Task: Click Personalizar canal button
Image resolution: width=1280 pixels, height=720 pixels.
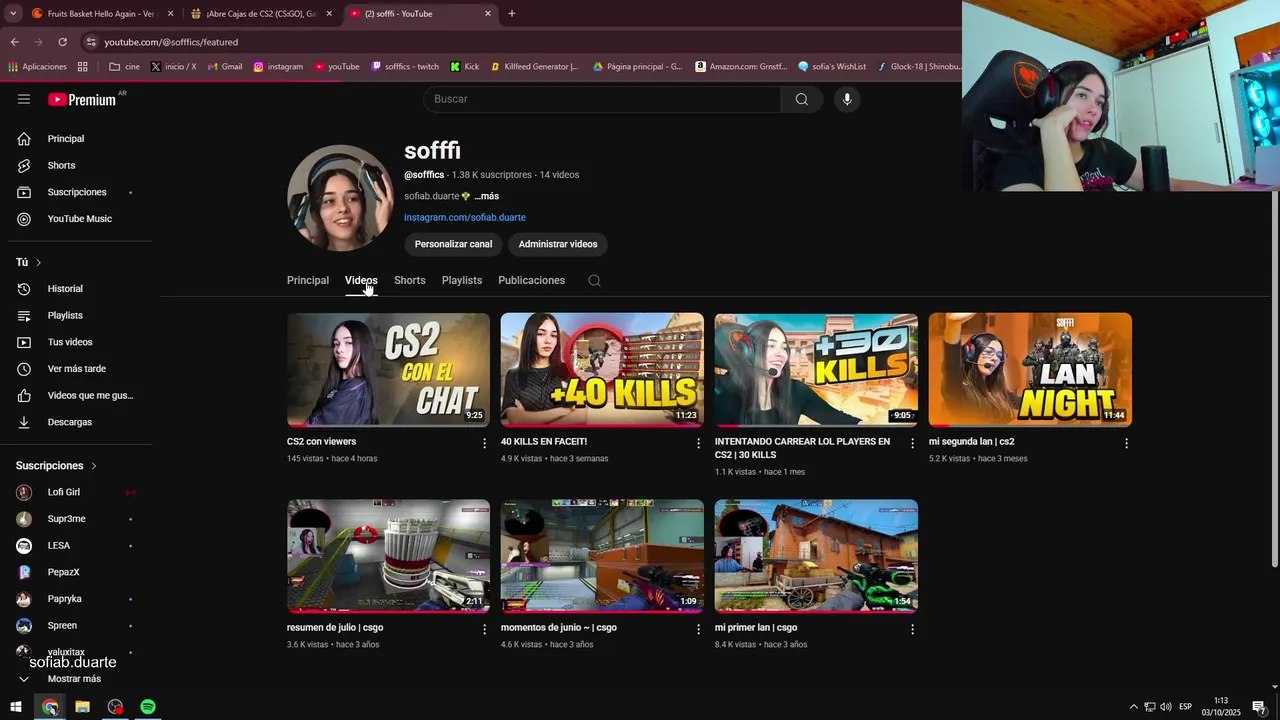Action: click(x=453, y=244)
